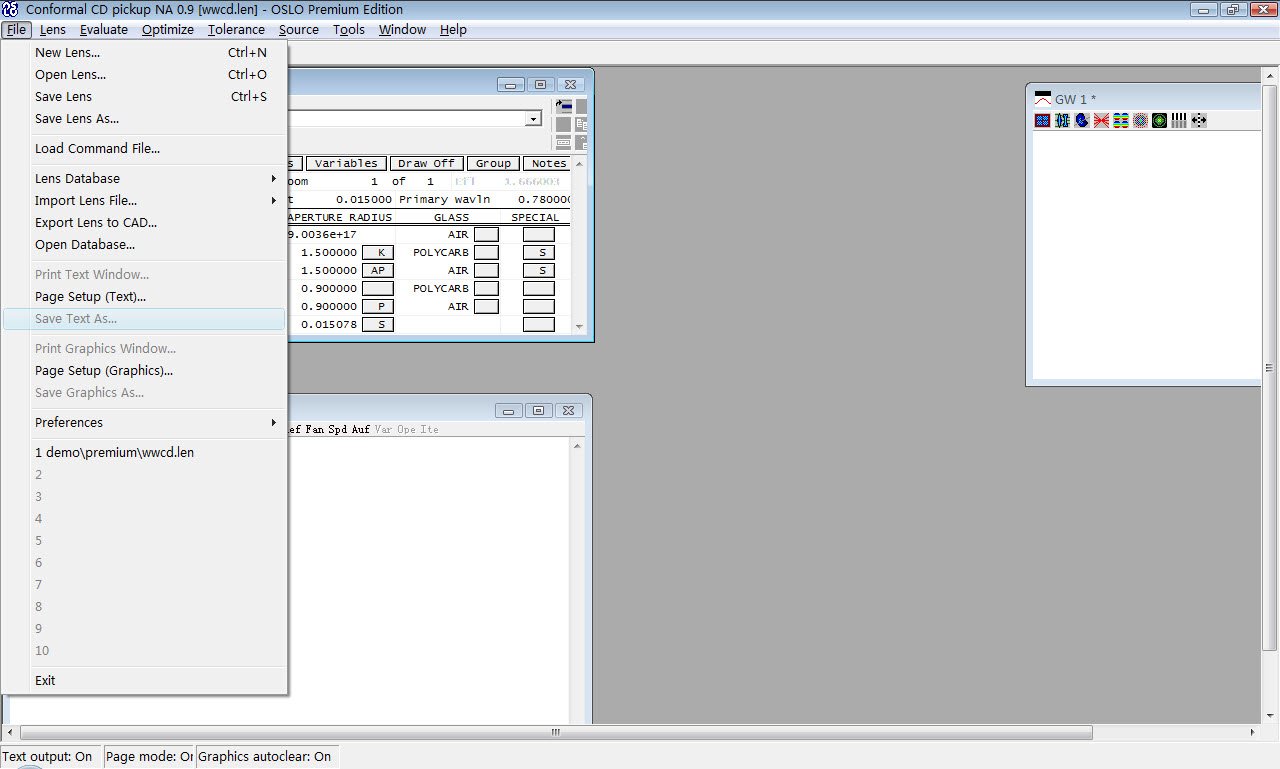Click the 0.015000 field value
The height and width of the screenshot is (769, 1280).
[364, 199]
